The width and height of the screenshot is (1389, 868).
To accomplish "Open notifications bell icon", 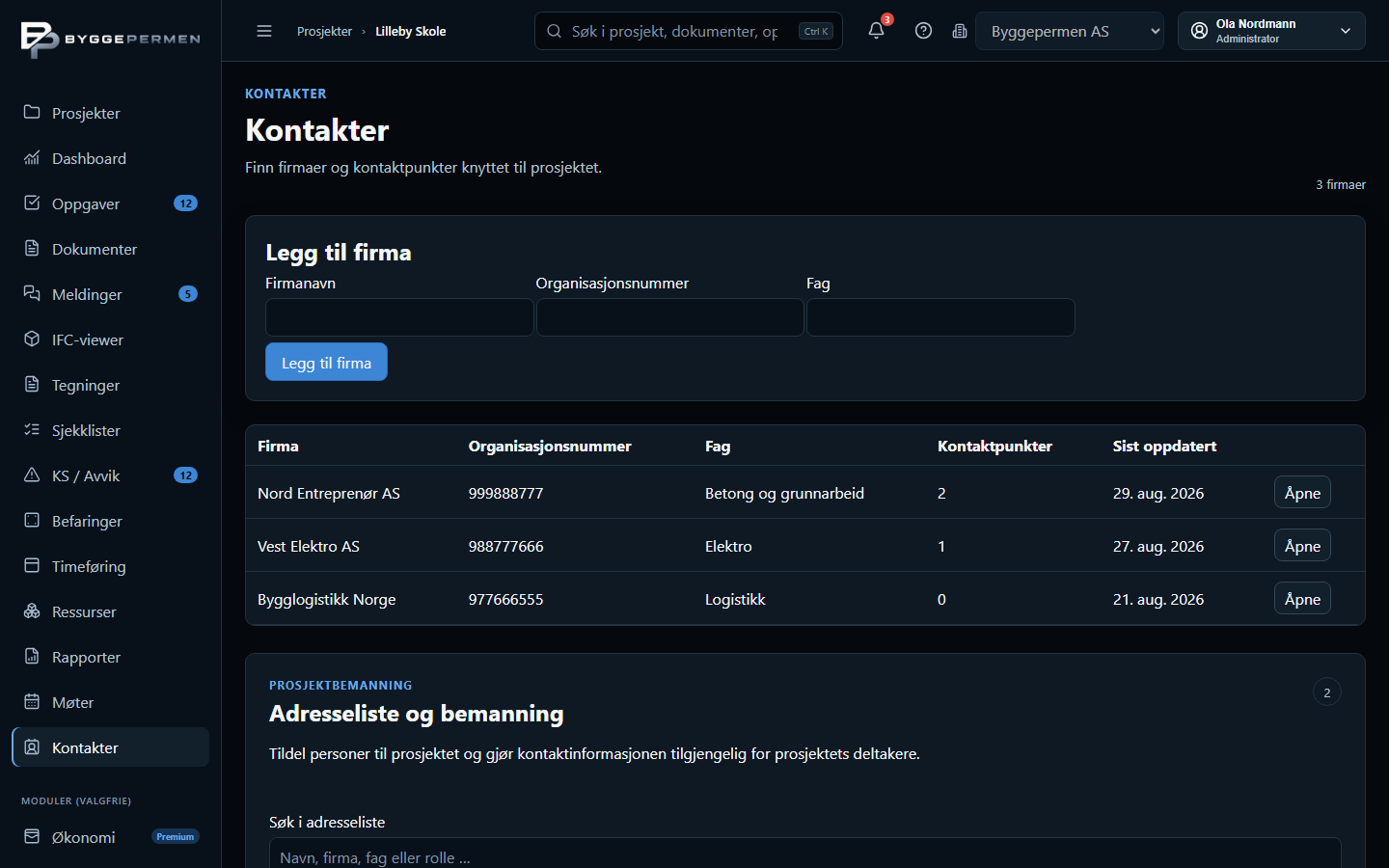I will tap(876, 30).
